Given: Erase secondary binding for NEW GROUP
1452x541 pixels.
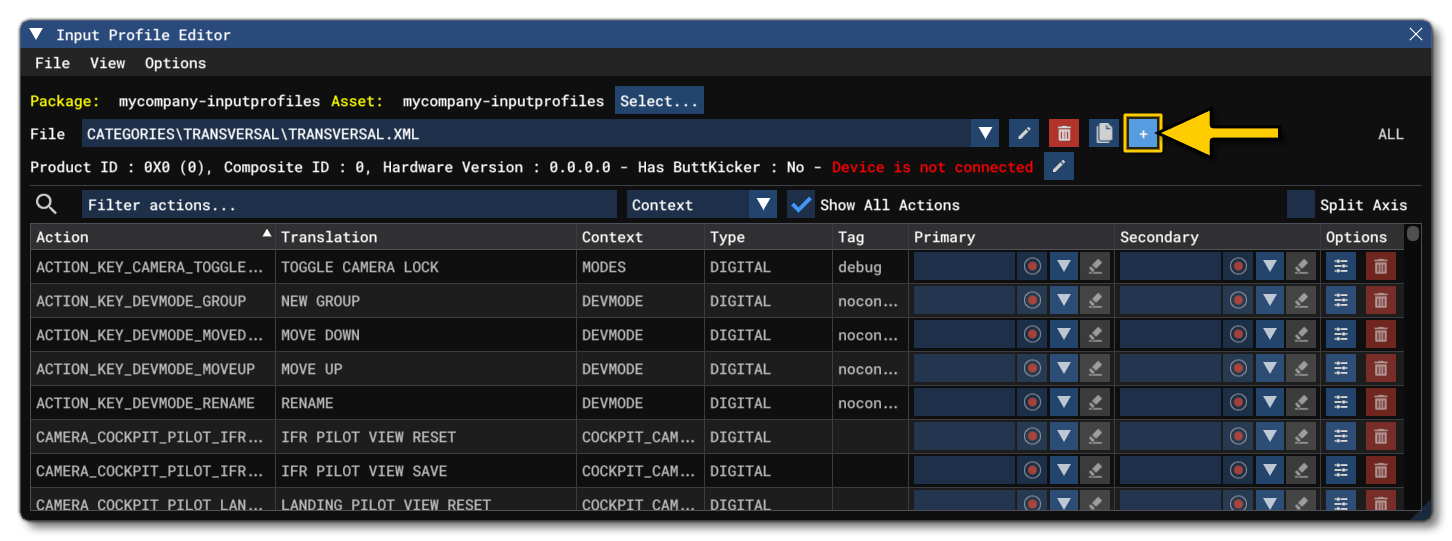Looking at the screenshot, I should (1301, 301).
